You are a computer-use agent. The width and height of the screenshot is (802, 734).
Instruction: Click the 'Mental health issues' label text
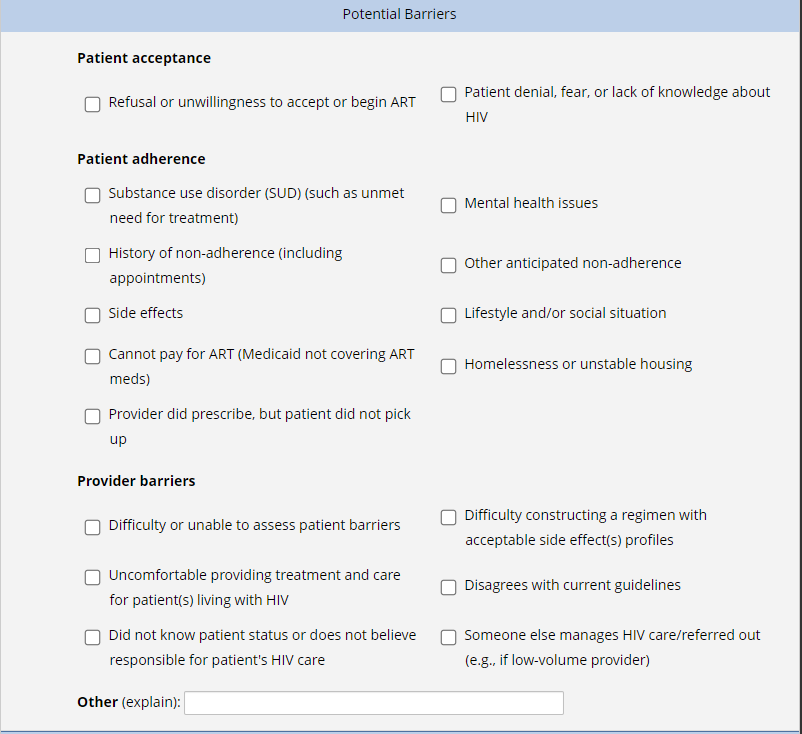coord(531,204)
